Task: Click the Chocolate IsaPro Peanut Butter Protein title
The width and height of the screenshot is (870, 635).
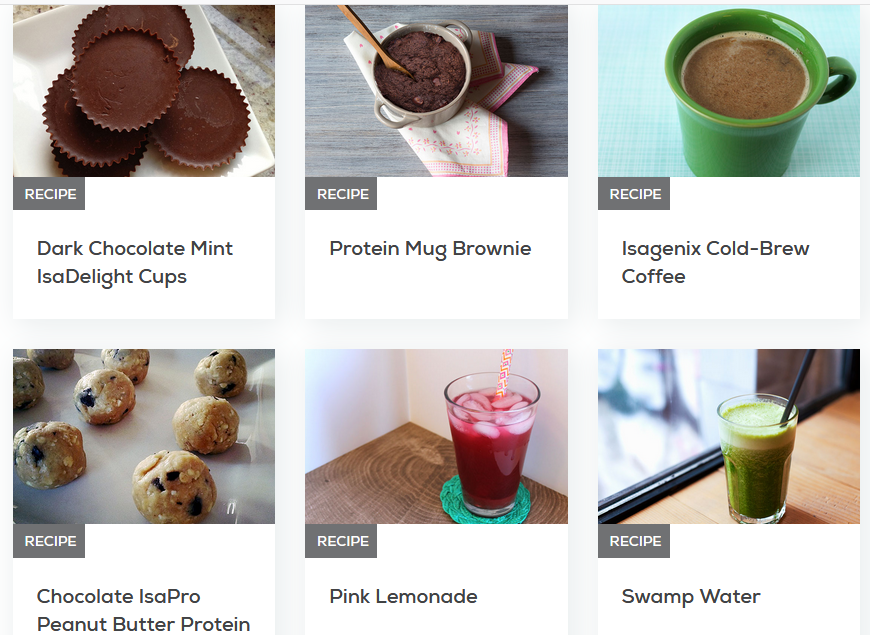Action: [x=143, y=610]
